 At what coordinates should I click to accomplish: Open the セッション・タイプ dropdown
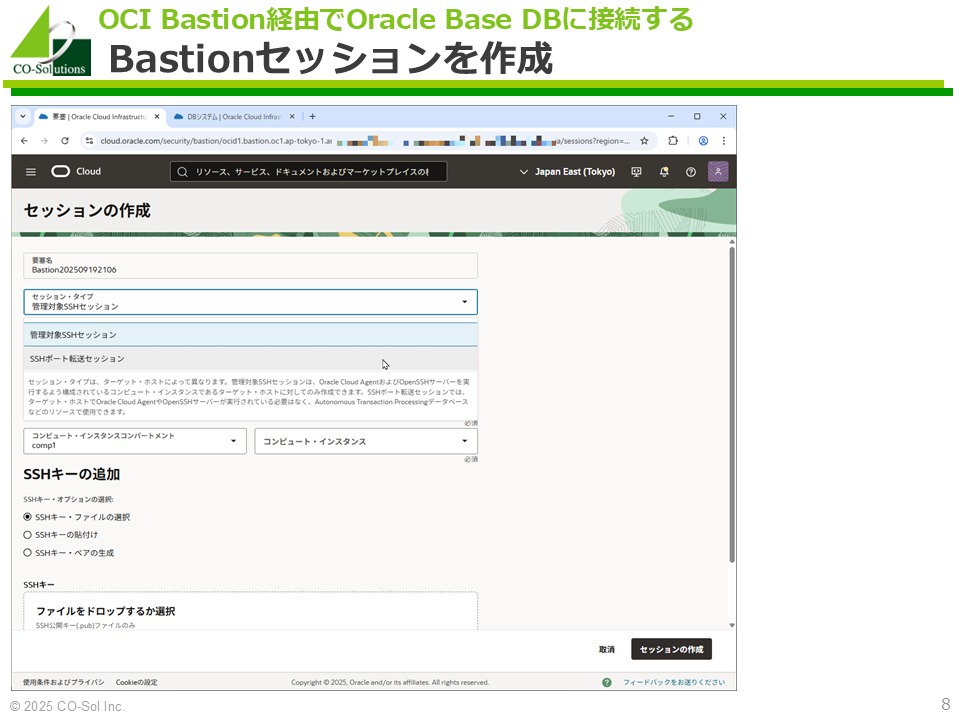pyautogui.click(x=250, y=302)
